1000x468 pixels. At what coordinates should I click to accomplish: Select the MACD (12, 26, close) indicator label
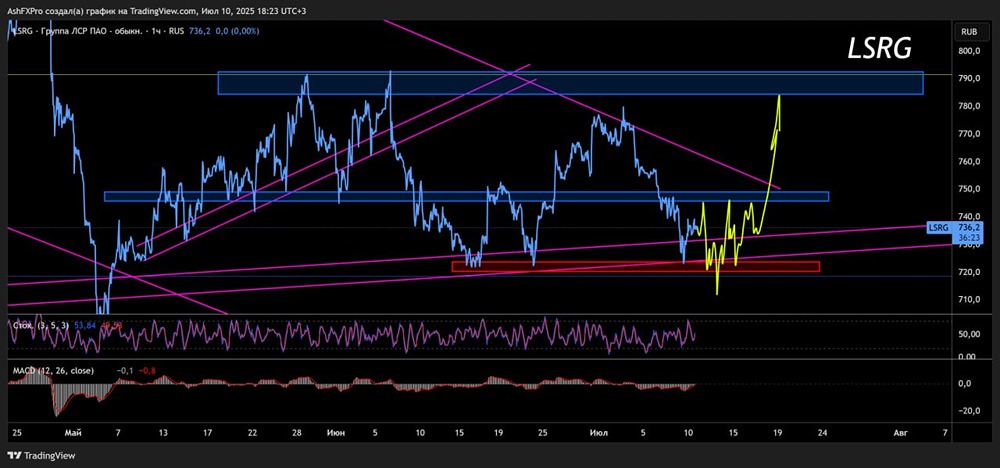click(53, 370)
